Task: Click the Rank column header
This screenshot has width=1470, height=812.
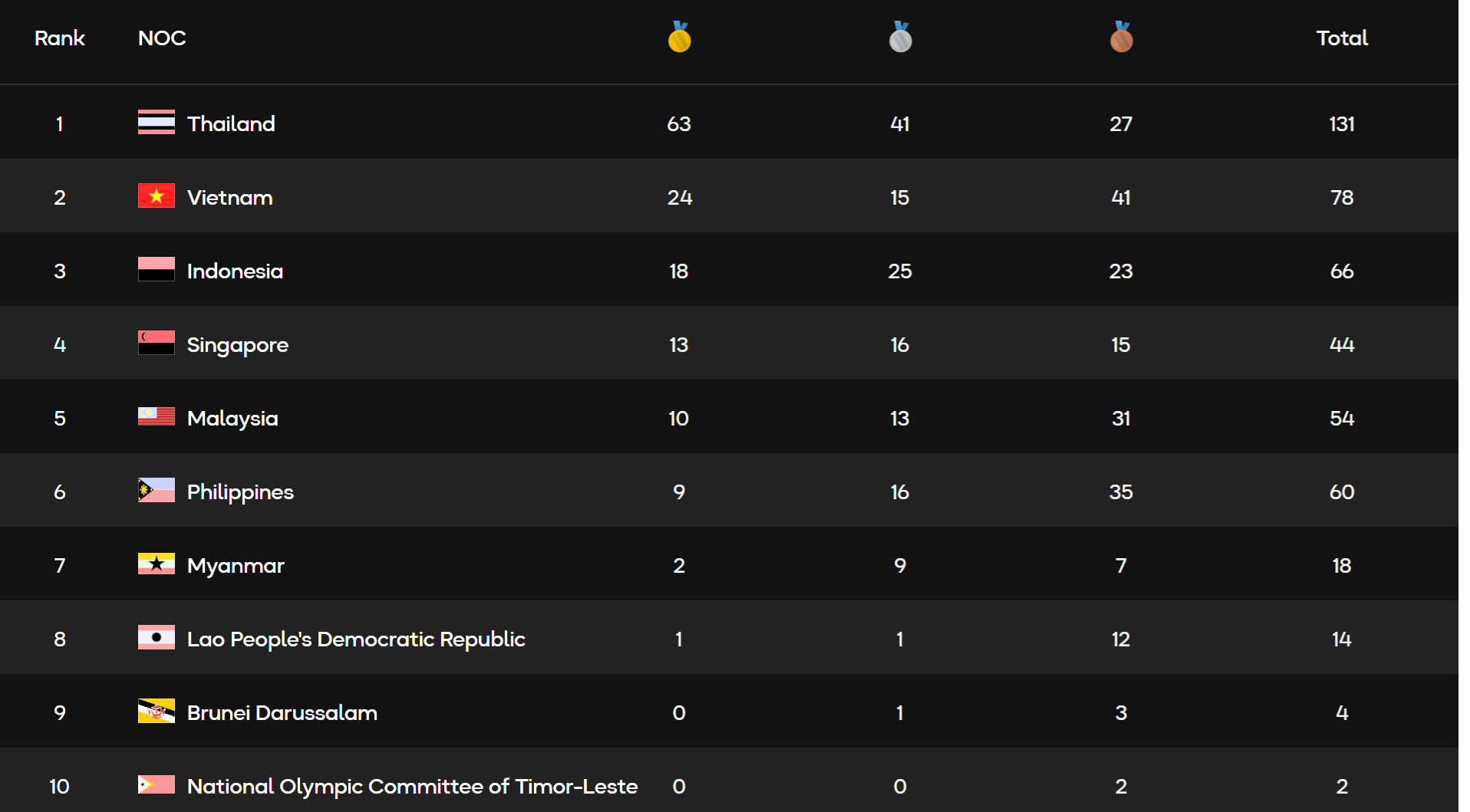Action: click(x=60, y=38)
